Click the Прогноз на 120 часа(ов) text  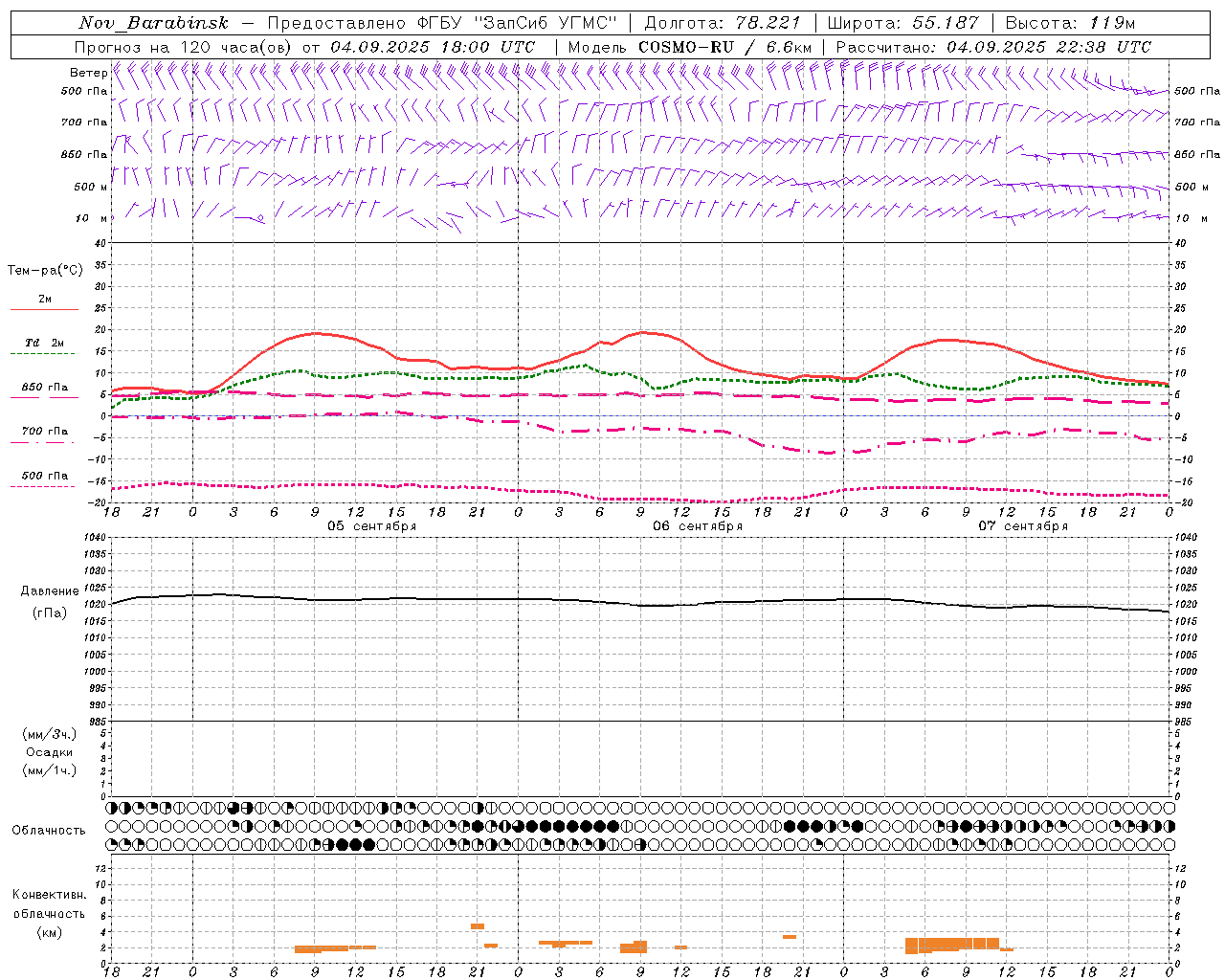pyautogui.click(x=184, y=47)
